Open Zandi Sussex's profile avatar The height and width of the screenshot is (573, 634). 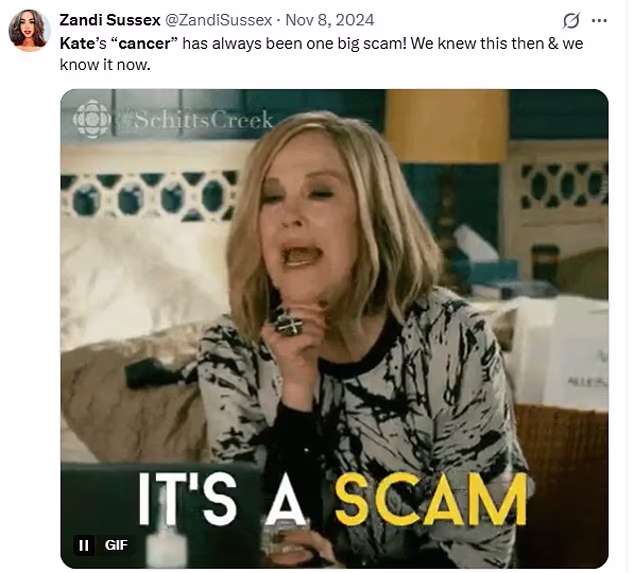(30, 30)
